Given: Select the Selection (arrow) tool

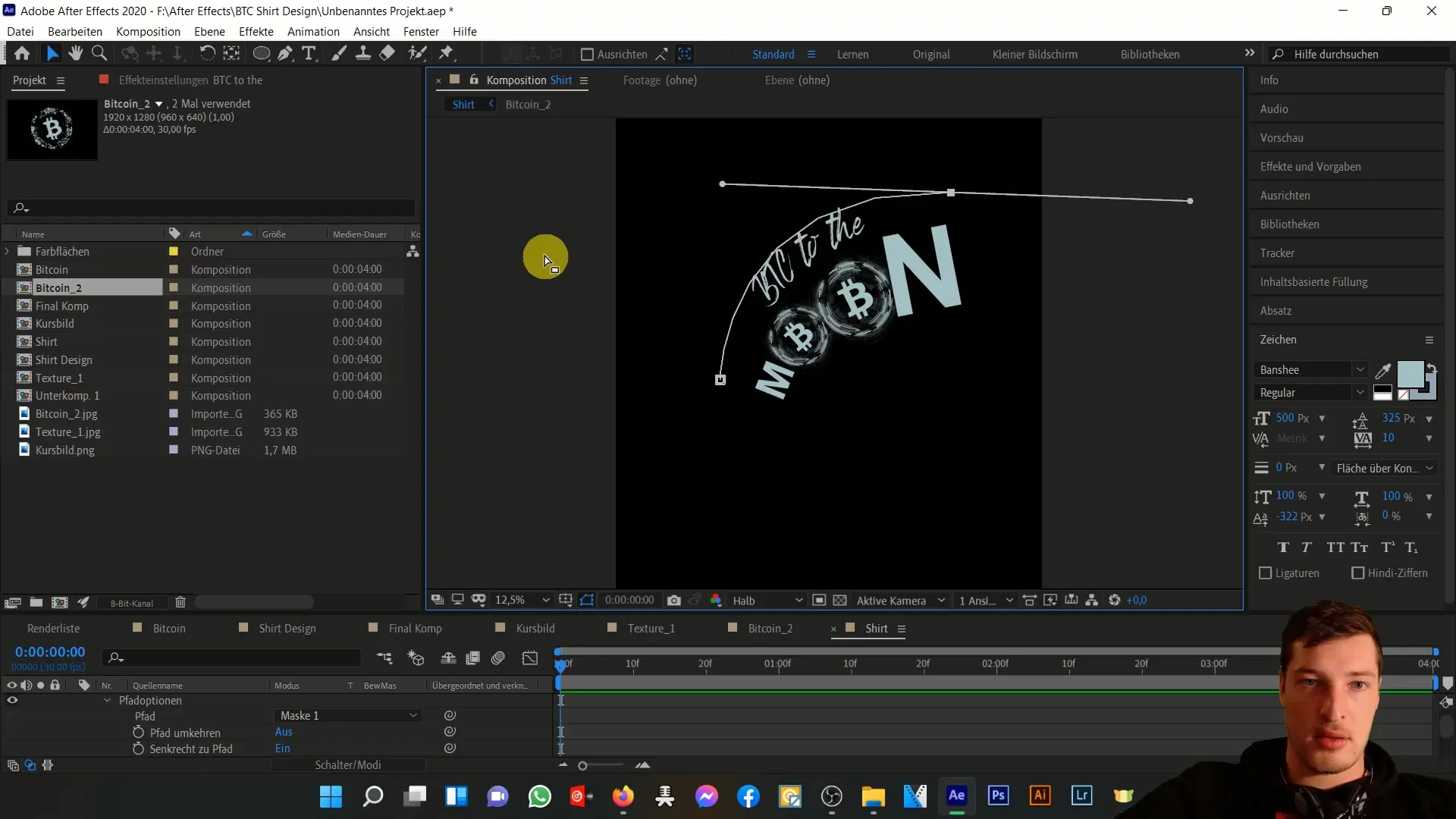Looking at the screenshot, I should click(x=52, y=54).
